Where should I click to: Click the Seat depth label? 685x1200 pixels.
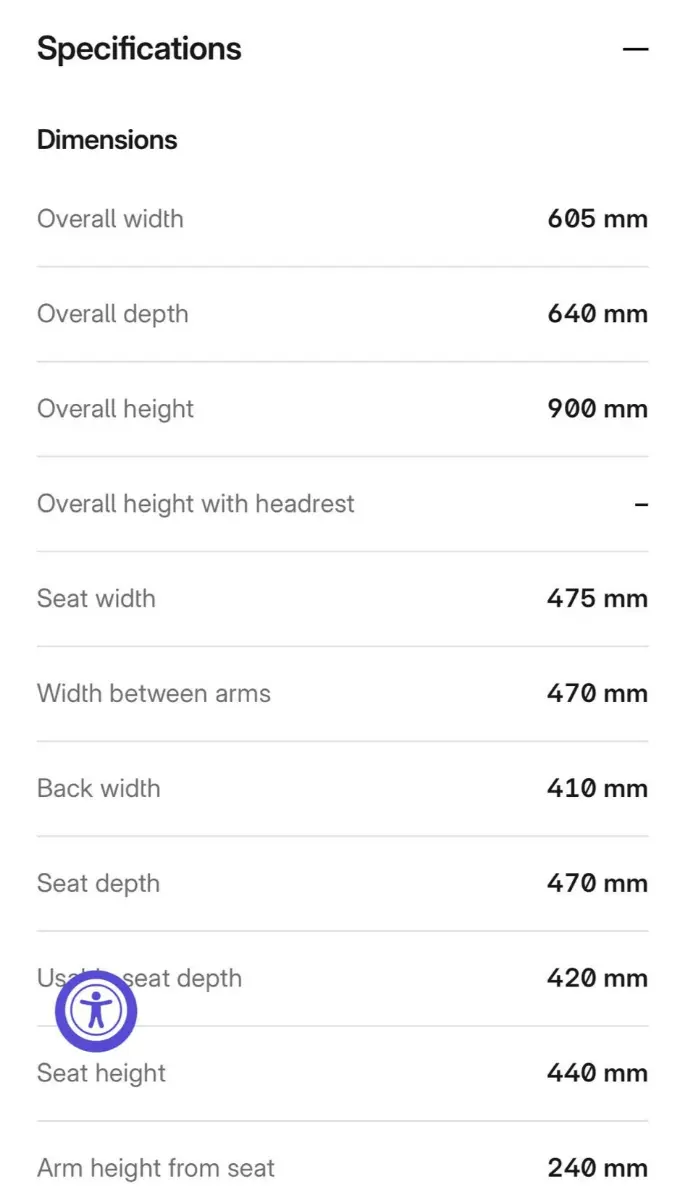coord(98,884)
